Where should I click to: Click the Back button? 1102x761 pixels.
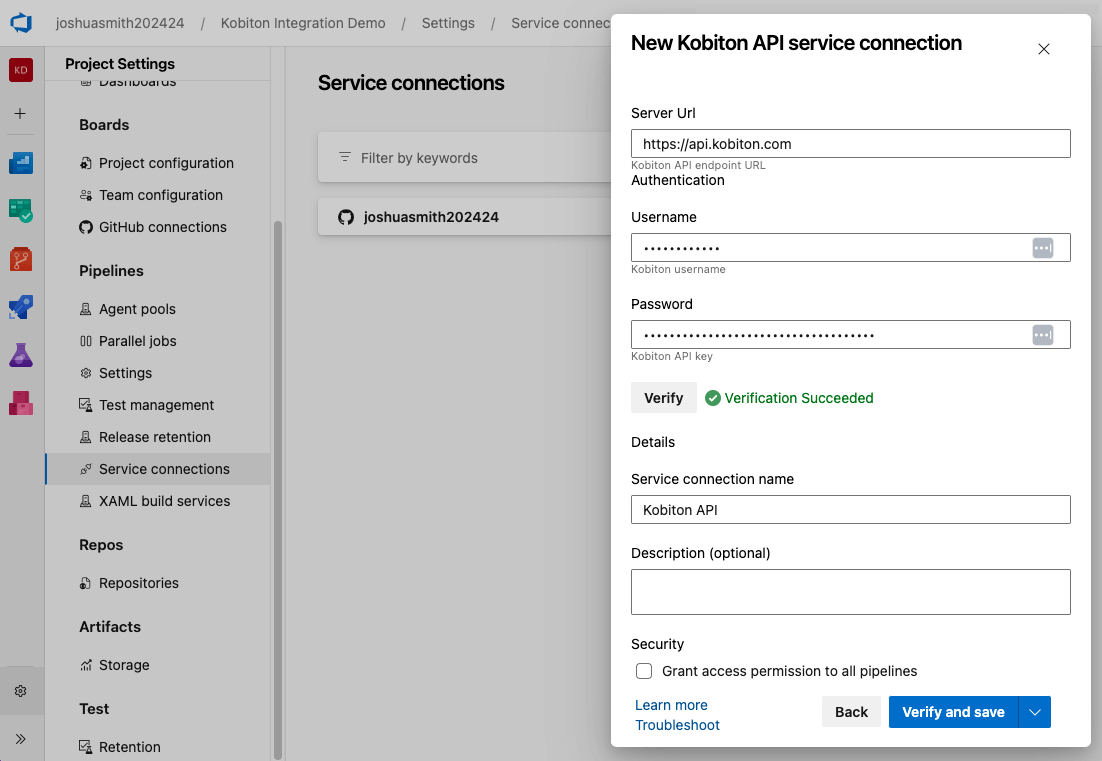(x=851, y=712)
